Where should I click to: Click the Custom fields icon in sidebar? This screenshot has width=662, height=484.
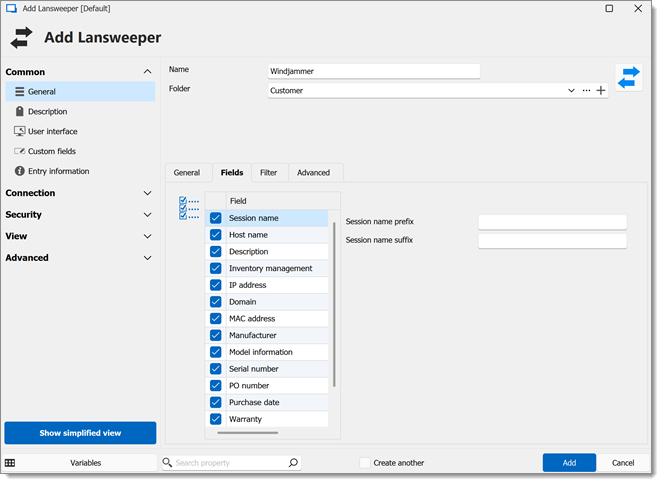pyautogui.click(x=19, y=151)
